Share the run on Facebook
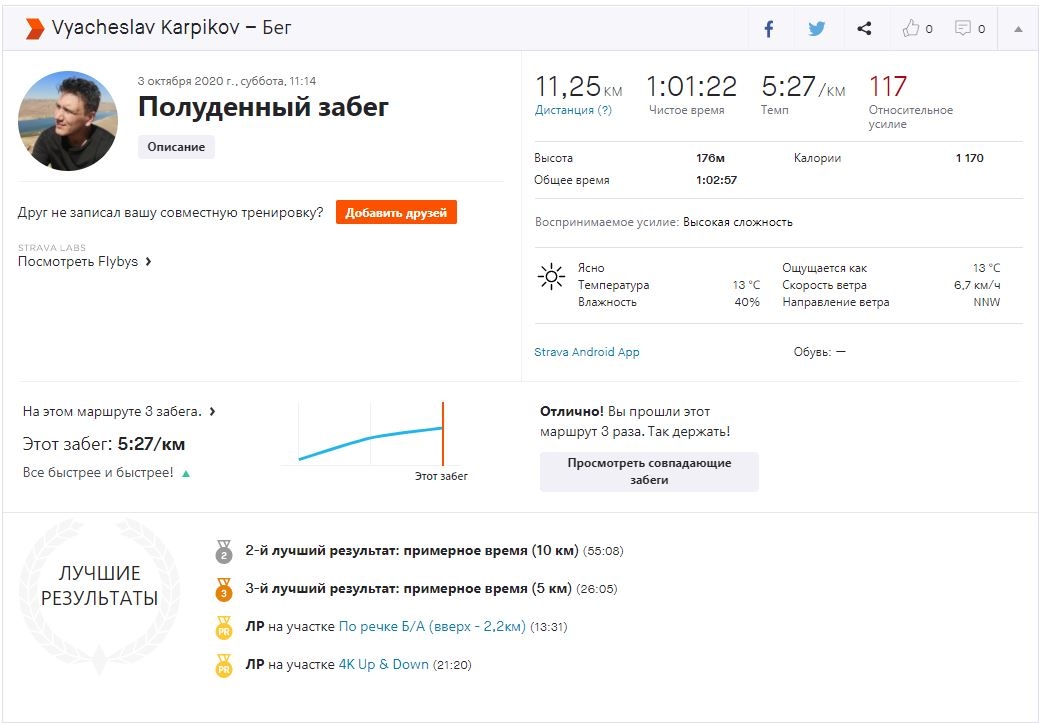1039x723 pixels. (x=769, y=29)
